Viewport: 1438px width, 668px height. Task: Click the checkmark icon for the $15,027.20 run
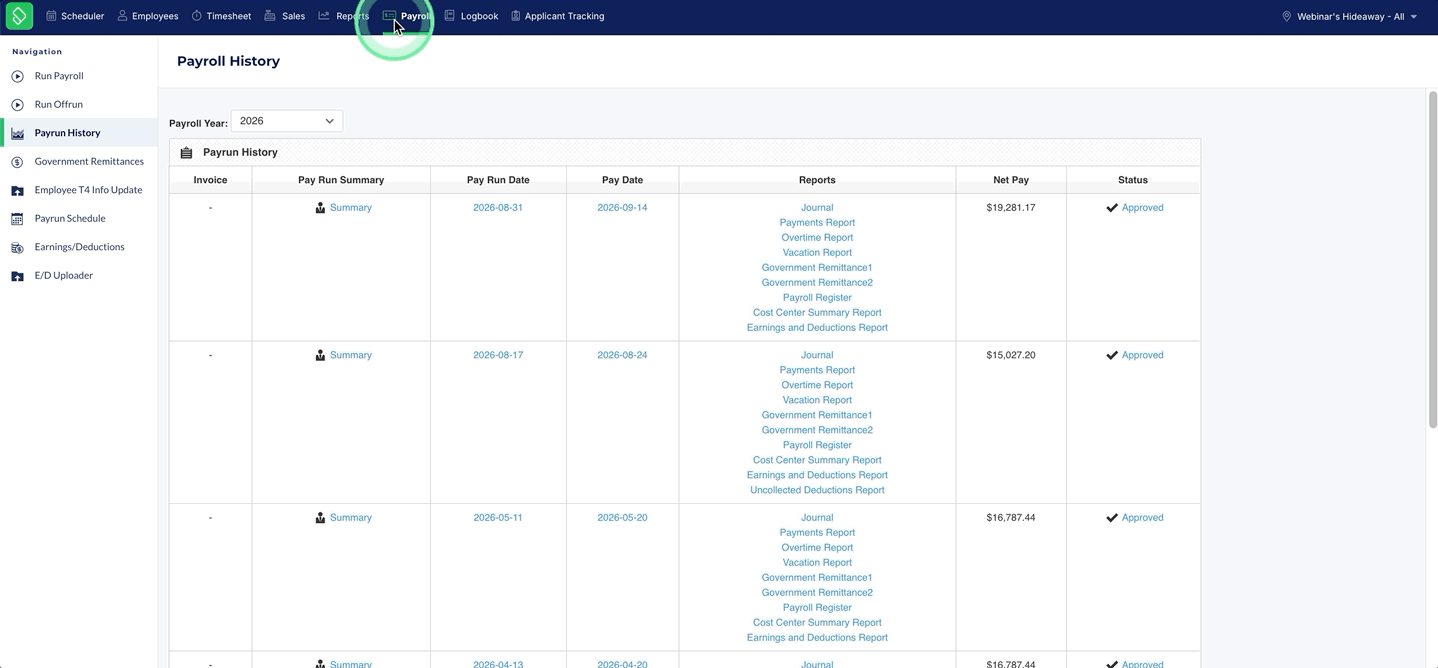coord(1112,355)
